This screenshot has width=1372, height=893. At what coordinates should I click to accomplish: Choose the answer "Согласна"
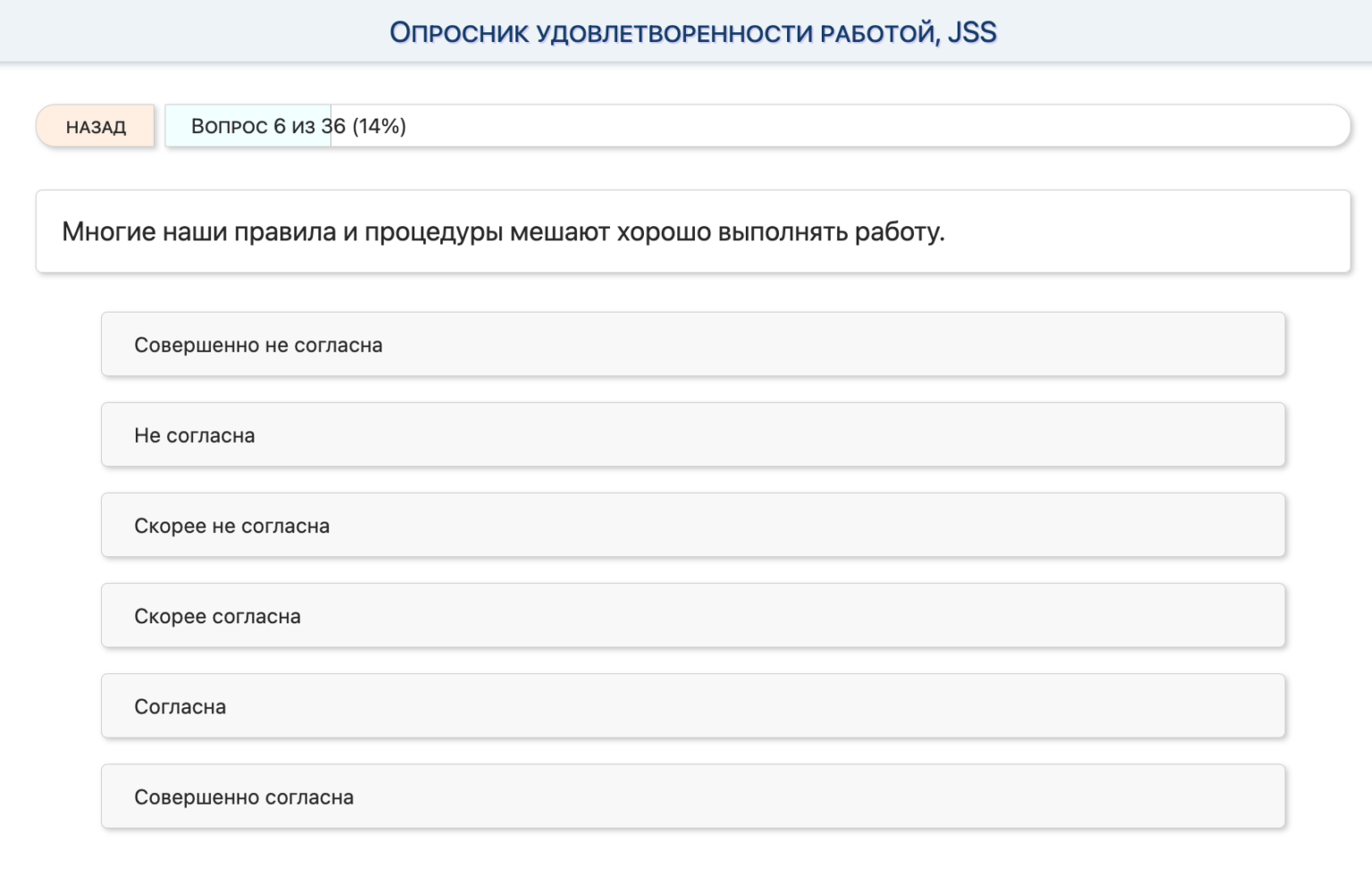click(x=692, y=705)
